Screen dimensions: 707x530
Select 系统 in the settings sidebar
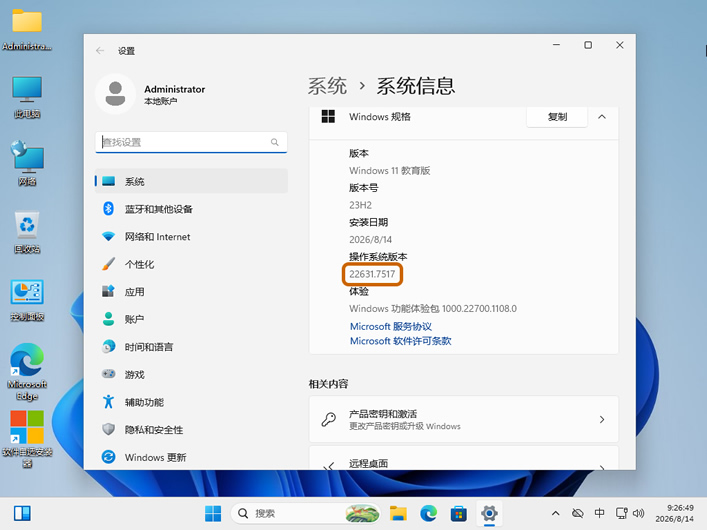(191, 181)
